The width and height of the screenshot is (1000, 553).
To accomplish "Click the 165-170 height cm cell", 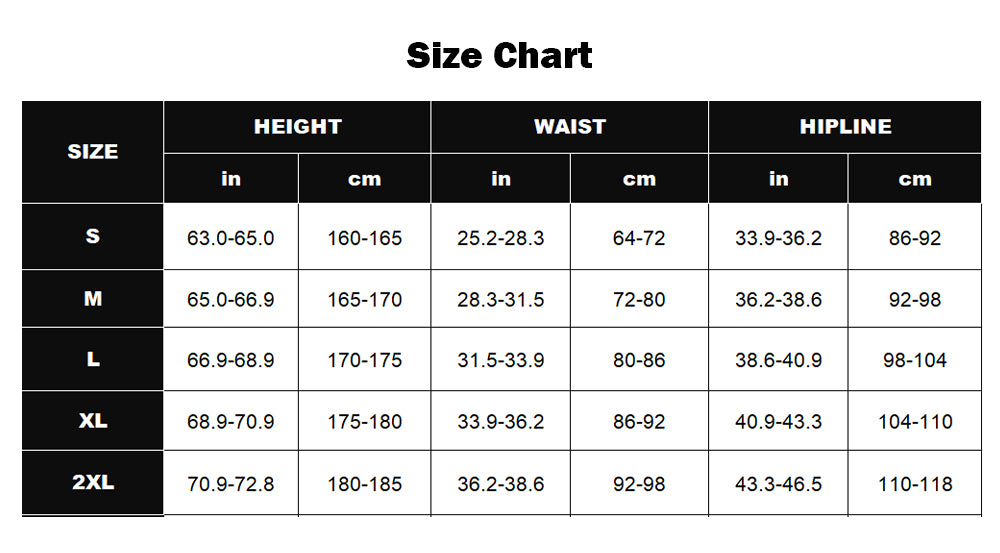I will (365, 299).
